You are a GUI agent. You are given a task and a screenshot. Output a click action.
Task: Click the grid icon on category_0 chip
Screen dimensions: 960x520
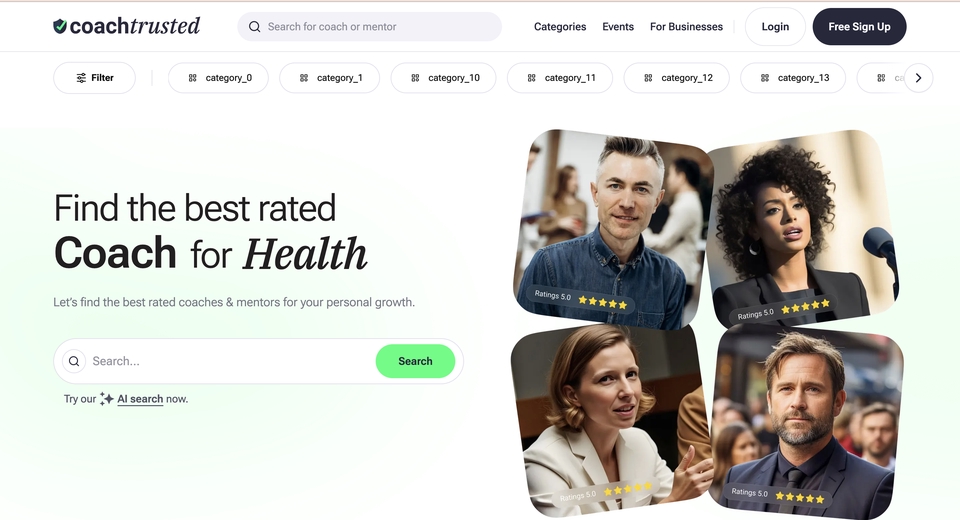click(192, 78)
